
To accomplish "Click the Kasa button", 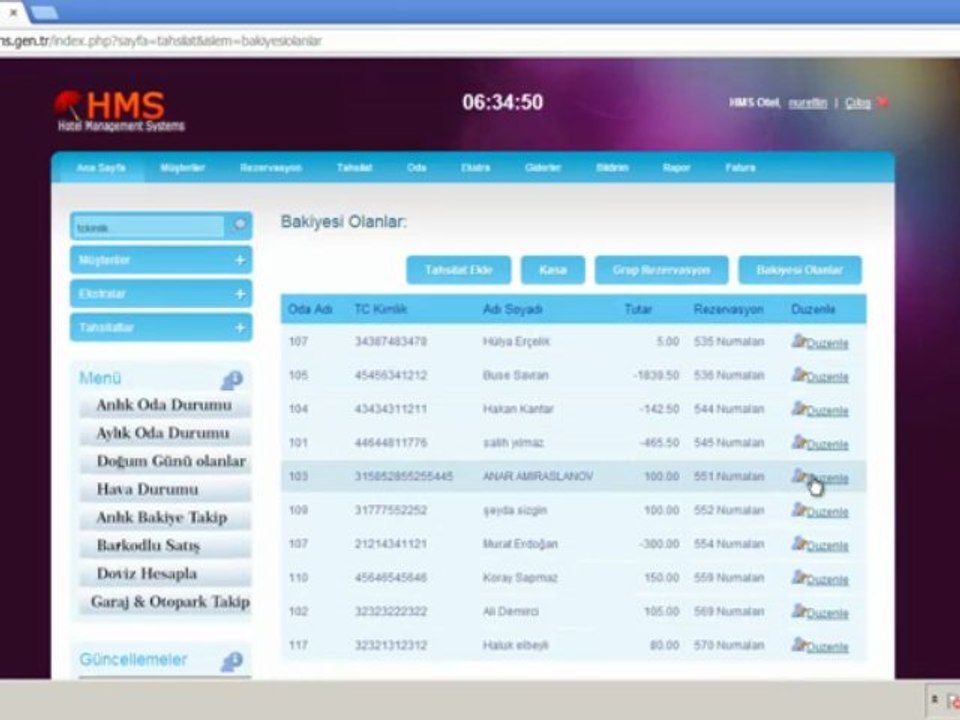I will pos(553,270).
